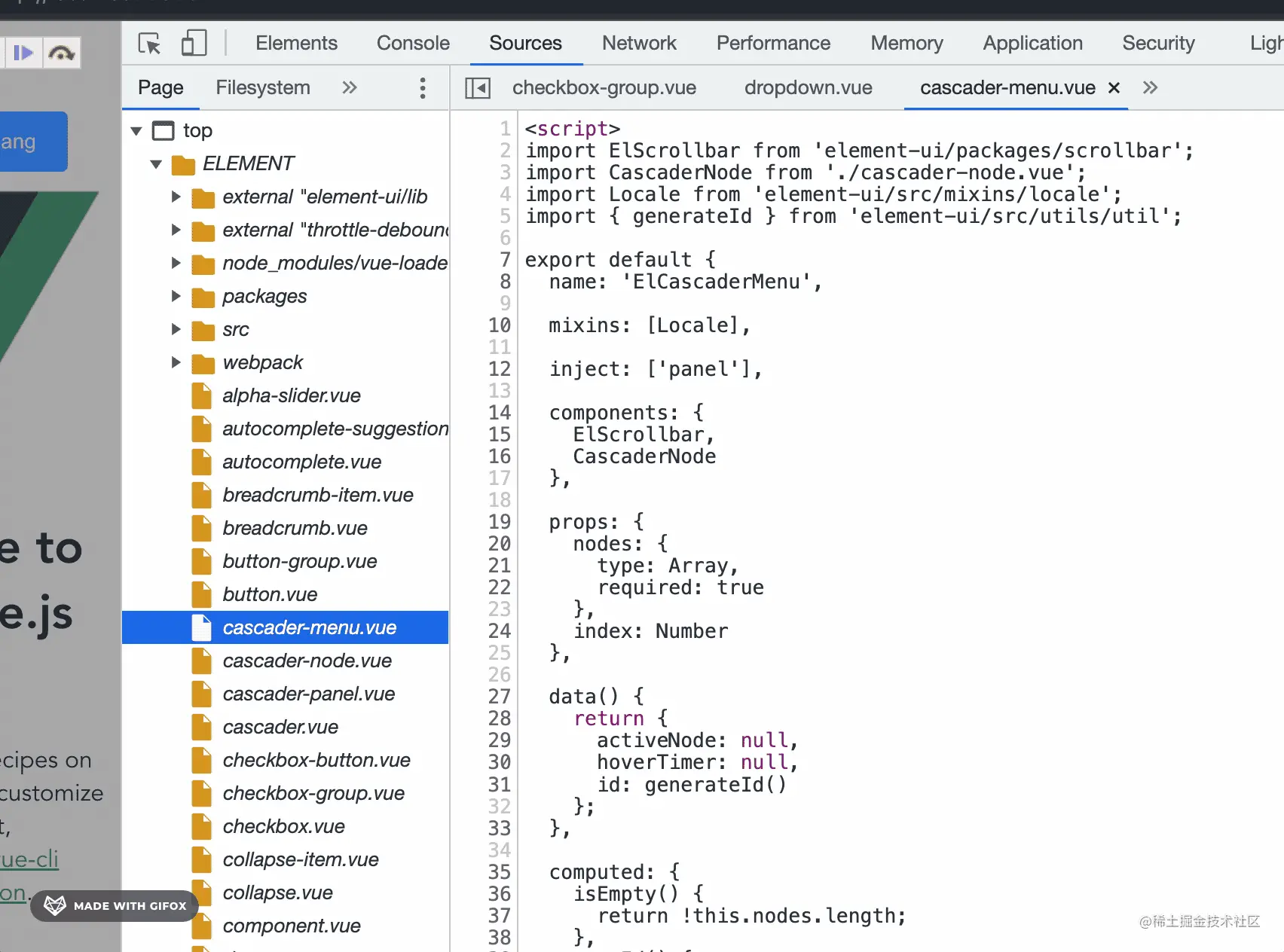Image resolution: width=1284 pixels, height=952 pixels.
Task: Expand the src folder arrow
Action: point(176,329)
